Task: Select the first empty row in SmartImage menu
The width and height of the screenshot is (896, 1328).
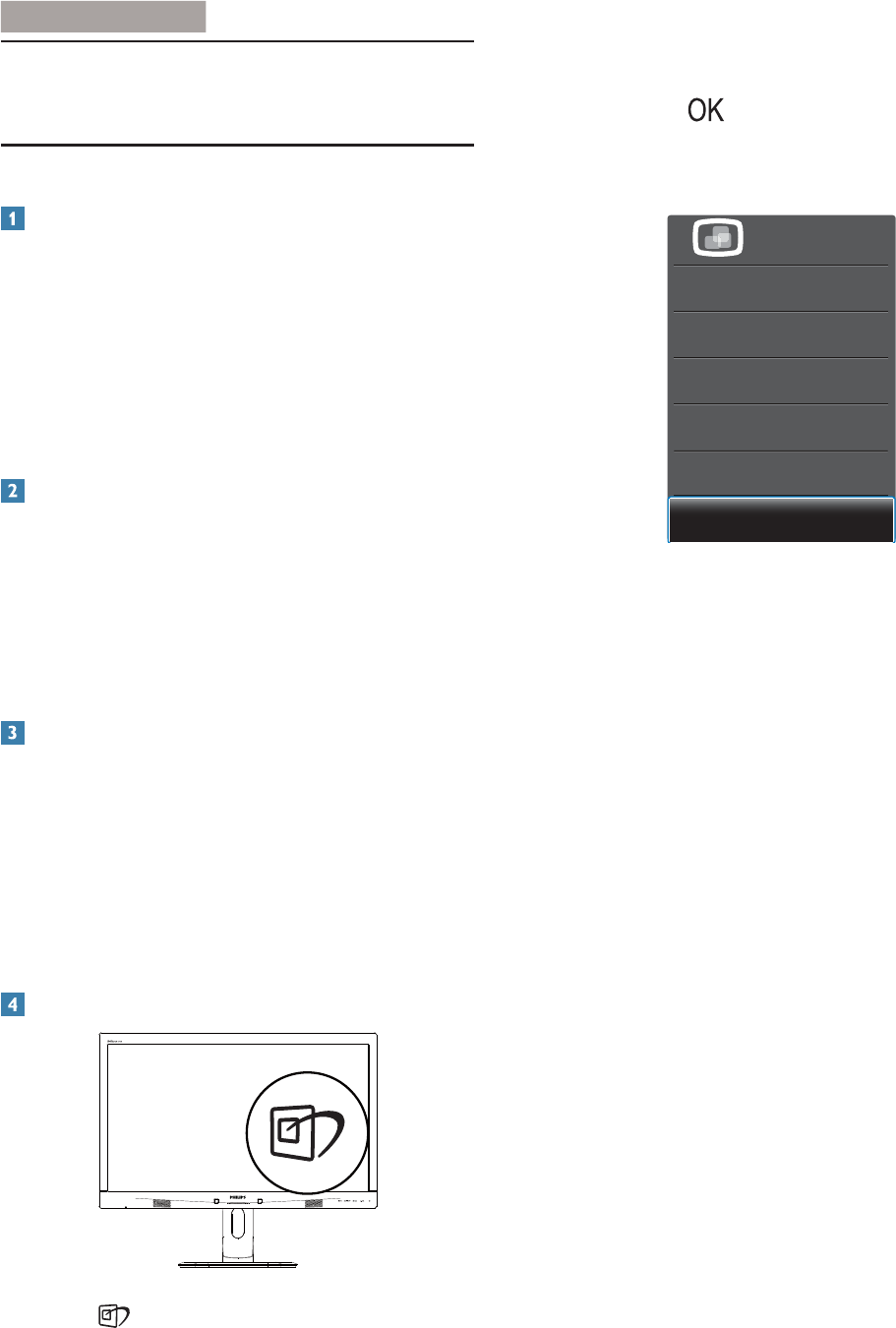Action: [782, 288]
